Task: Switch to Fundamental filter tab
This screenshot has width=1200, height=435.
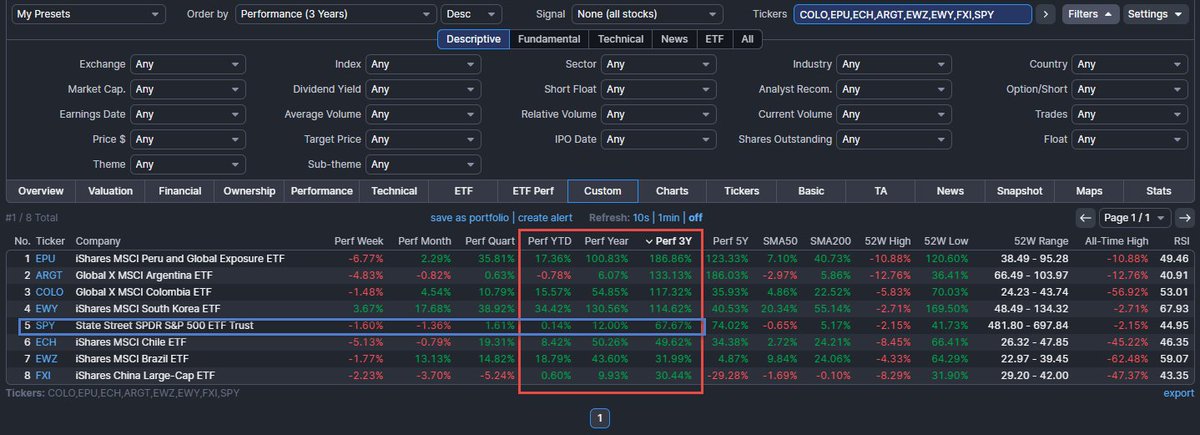Action: click(x=549, y=39)
